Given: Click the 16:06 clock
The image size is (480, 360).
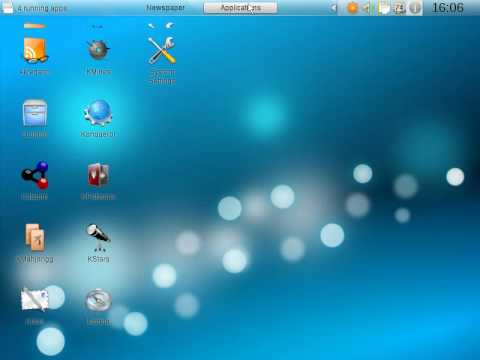Looking at the screenshot, I should [x=448, y=8].
